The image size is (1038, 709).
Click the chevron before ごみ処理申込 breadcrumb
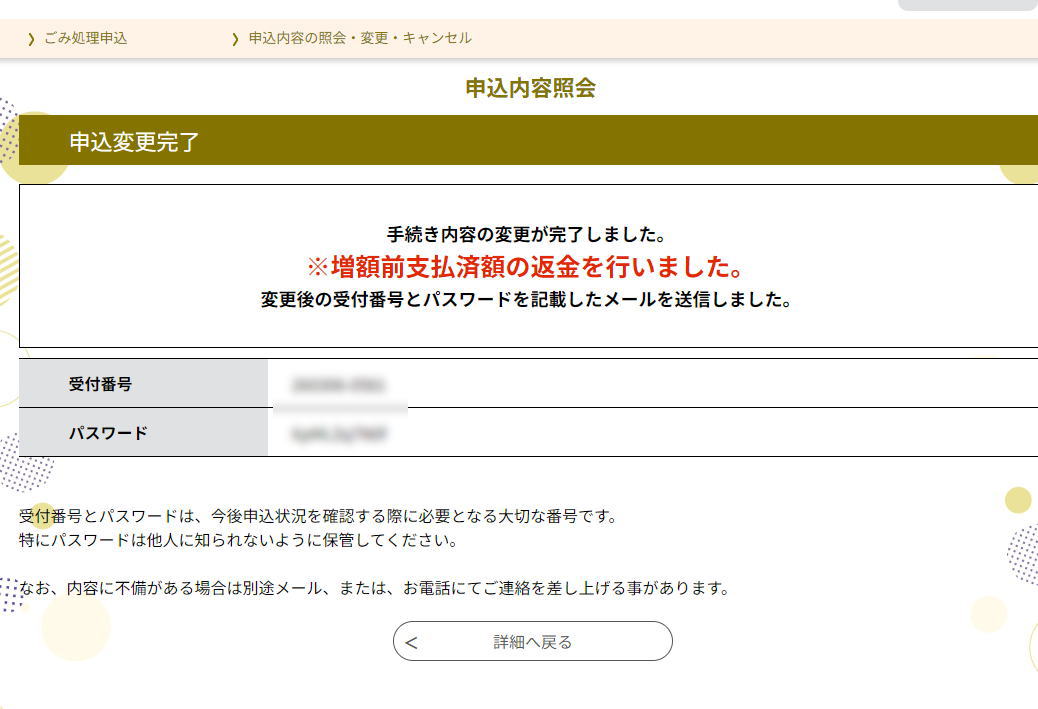[31, 38]
